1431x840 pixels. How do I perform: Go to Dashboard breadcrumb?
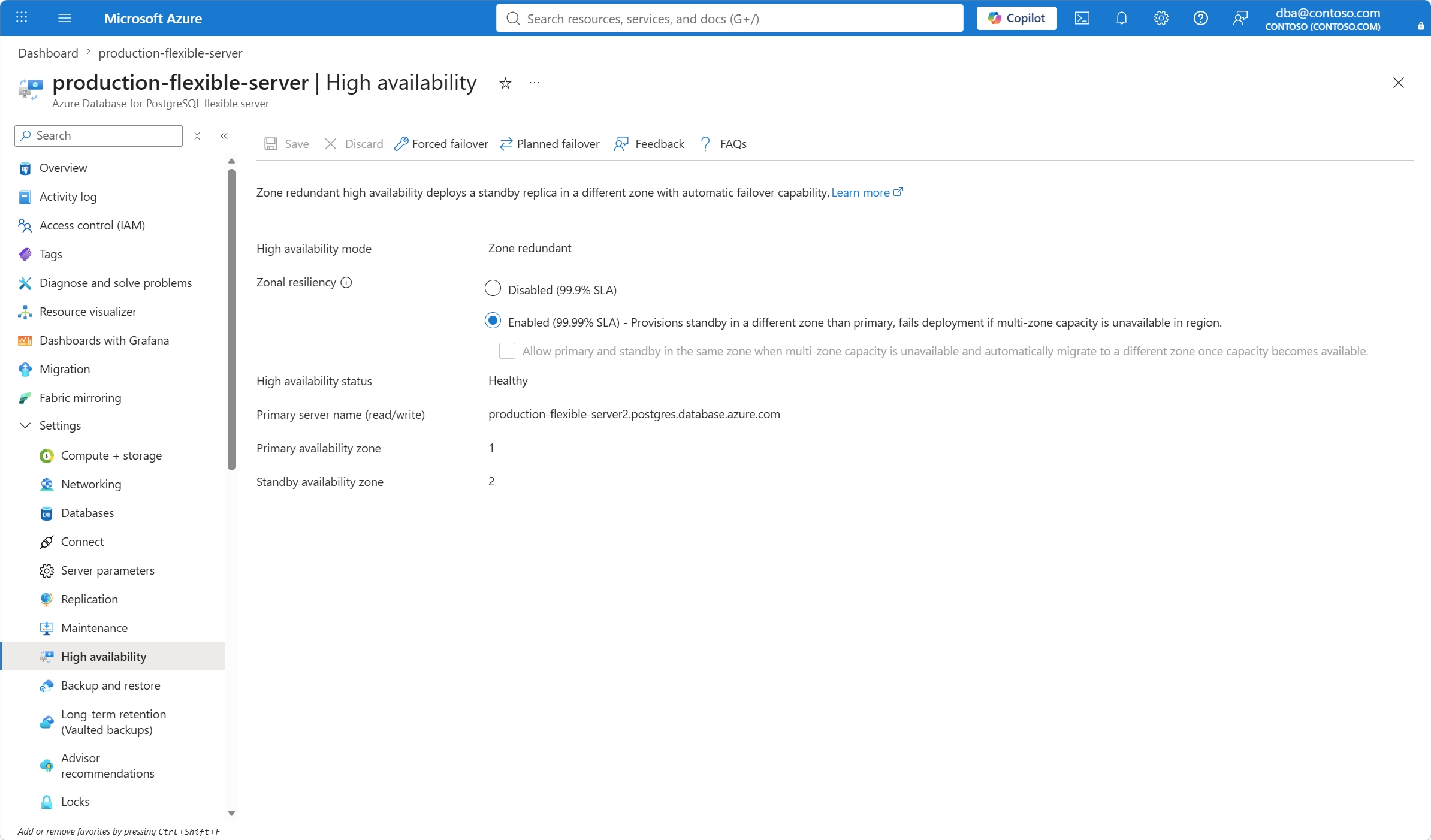coord(48,53)
